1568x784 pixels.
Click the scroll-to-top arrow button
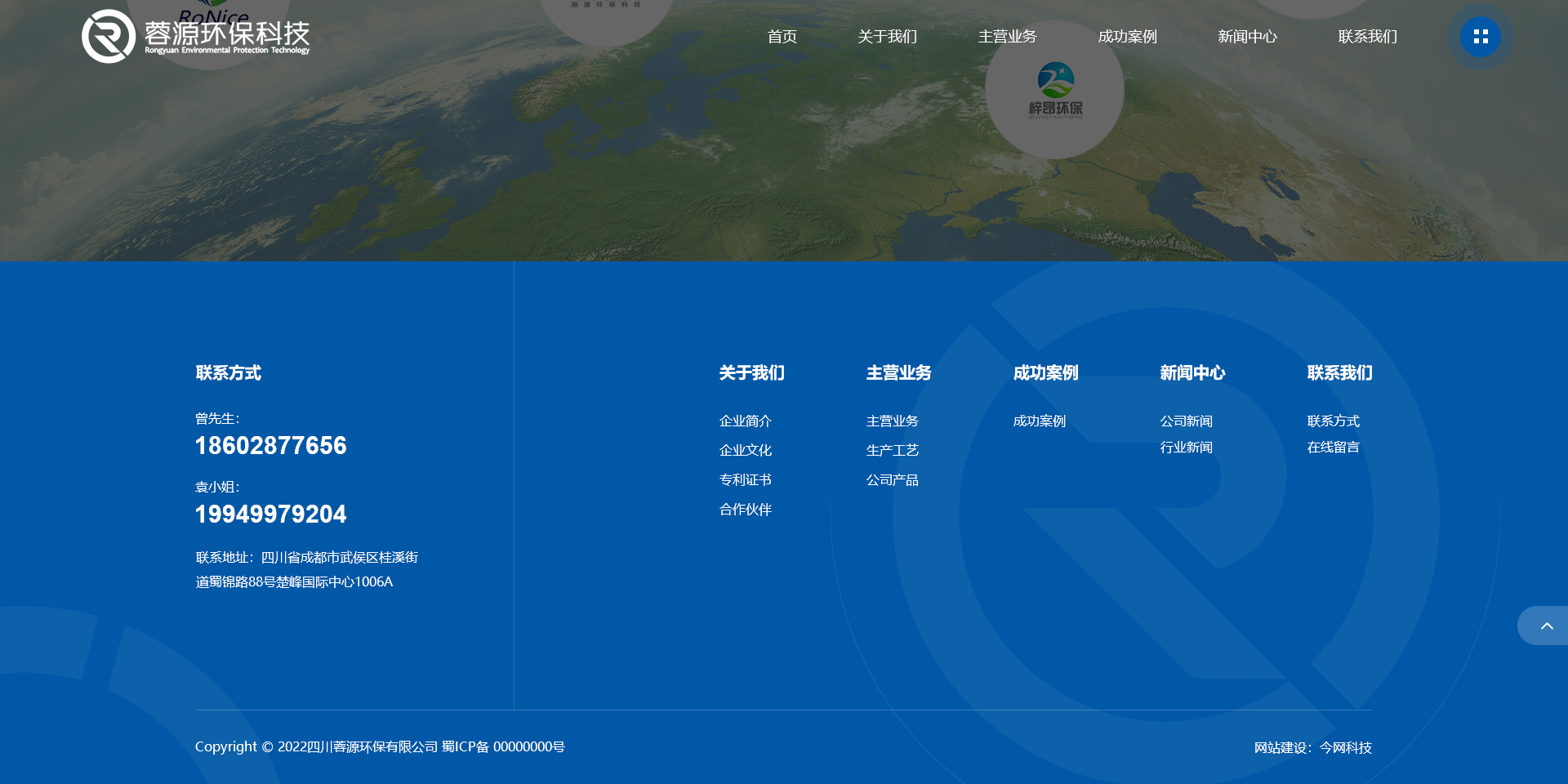tap(1545, 626)
